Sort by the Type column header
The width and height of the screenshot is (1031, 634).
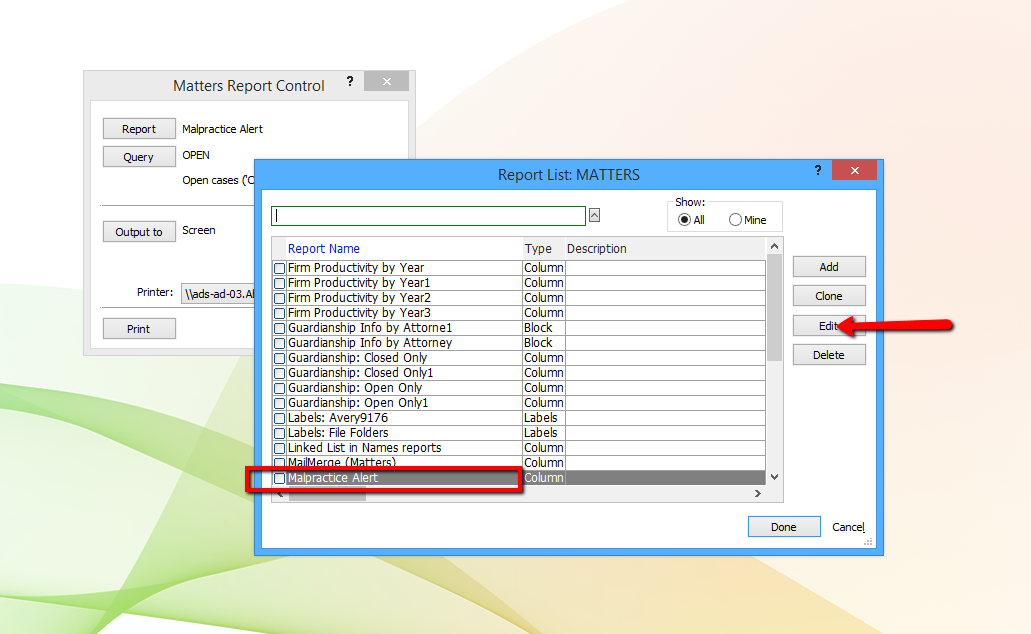[x=538, y=249]
